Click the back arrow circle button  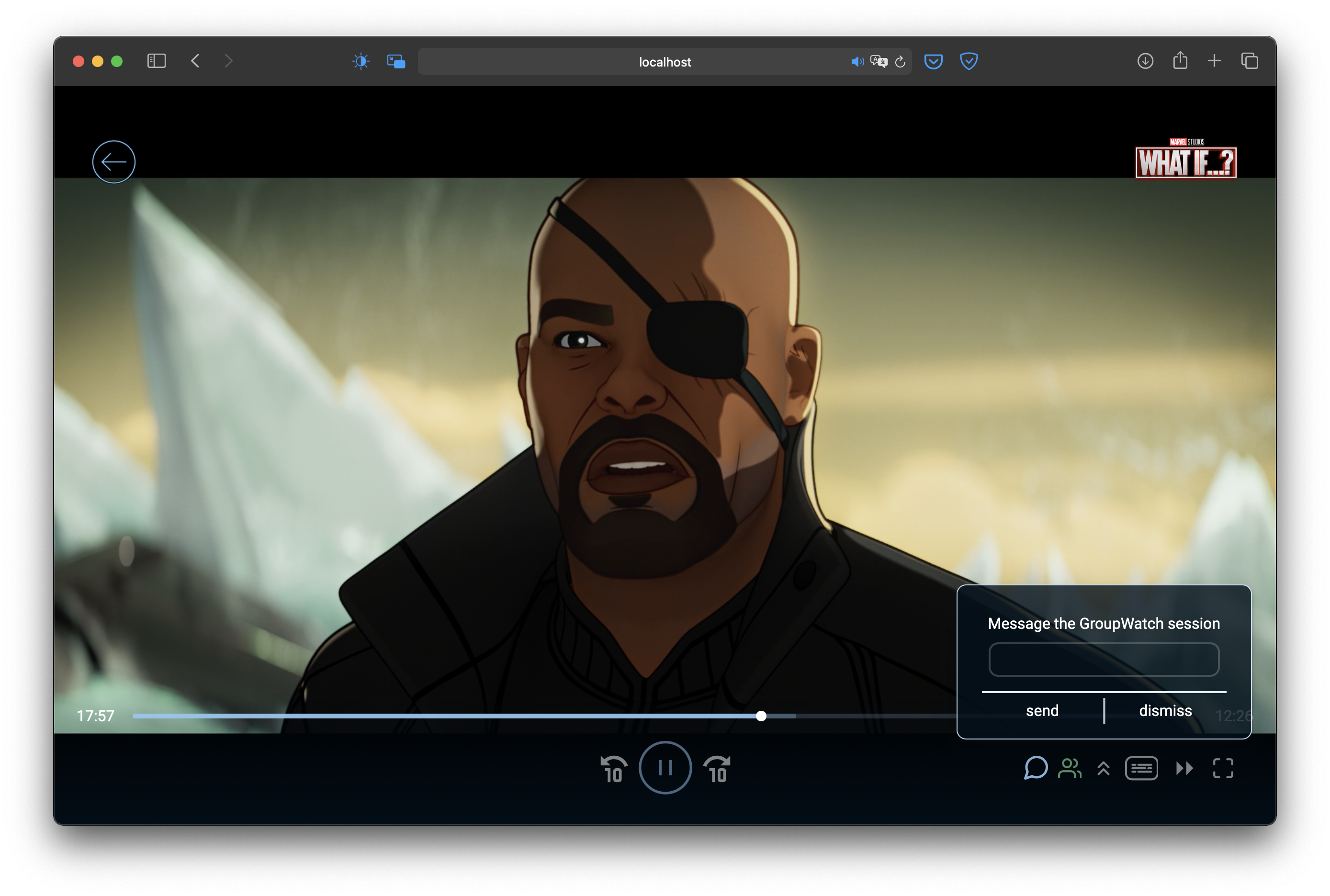point(114,162)
